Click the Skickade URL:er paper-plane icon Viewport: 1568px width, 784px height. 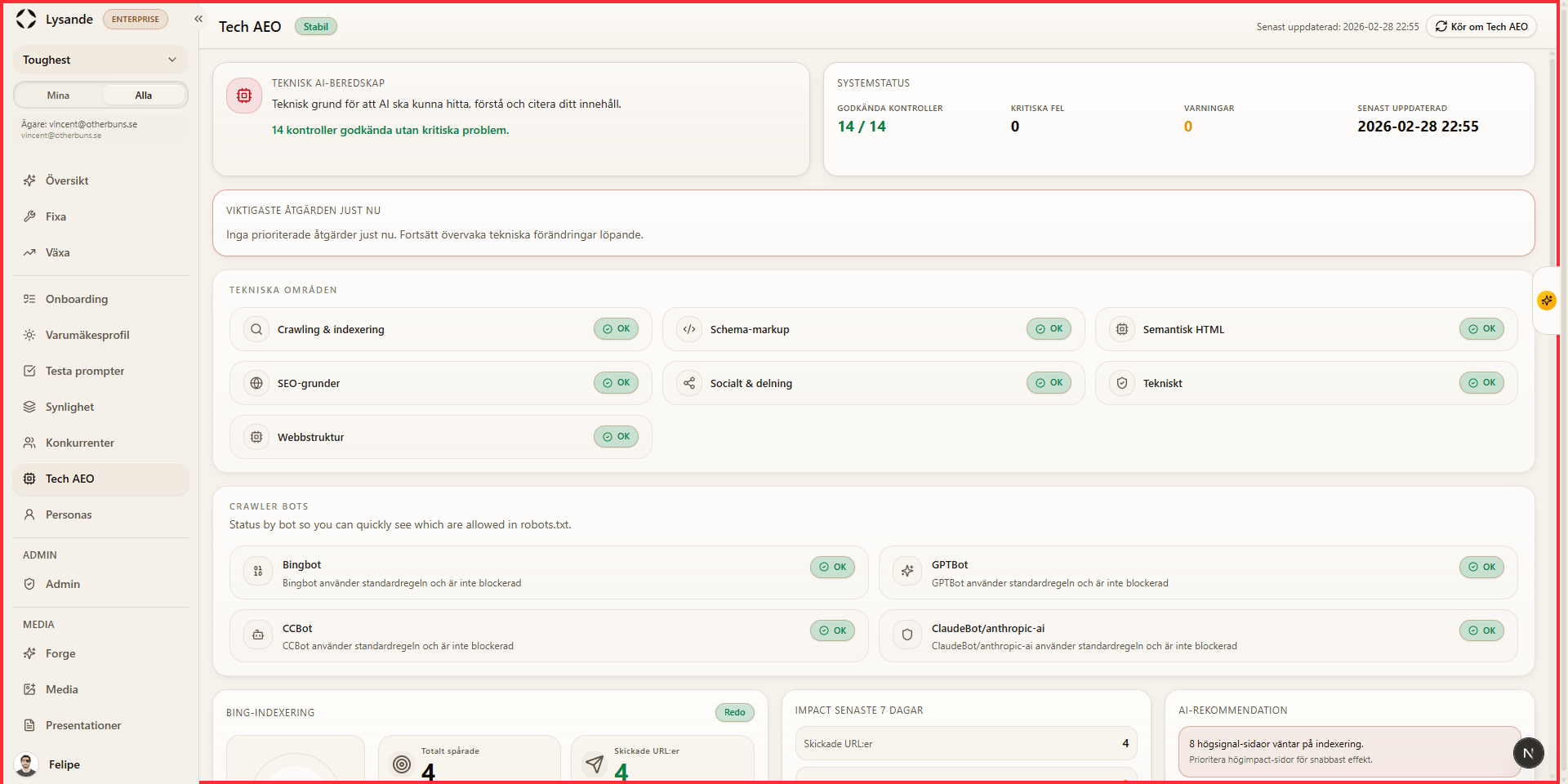595,764
